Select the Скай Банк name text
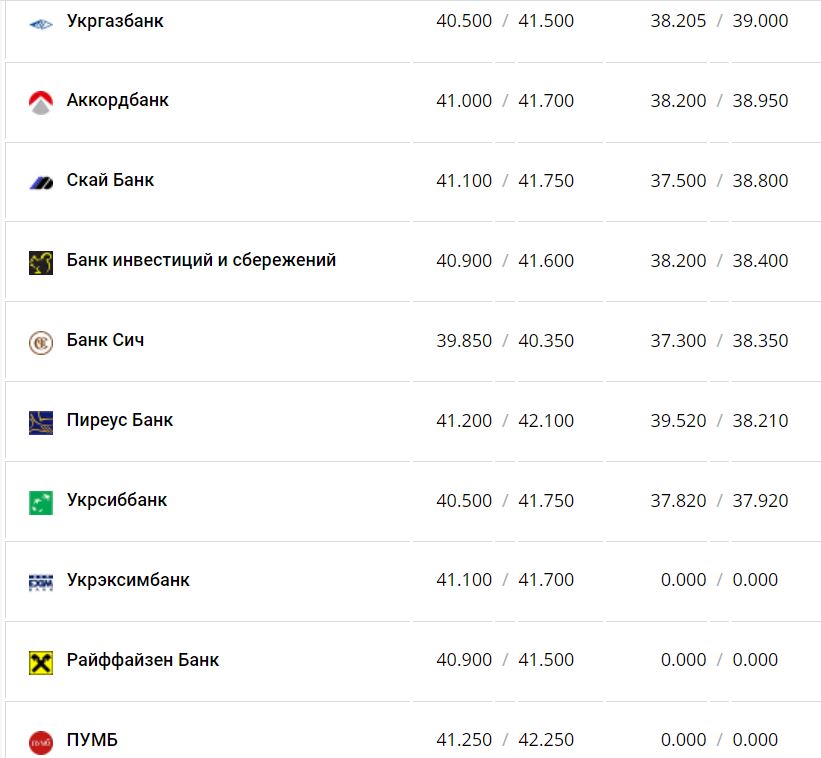This screenshot has width=821, height=758. pyautogui.click(x=110, y=181)
